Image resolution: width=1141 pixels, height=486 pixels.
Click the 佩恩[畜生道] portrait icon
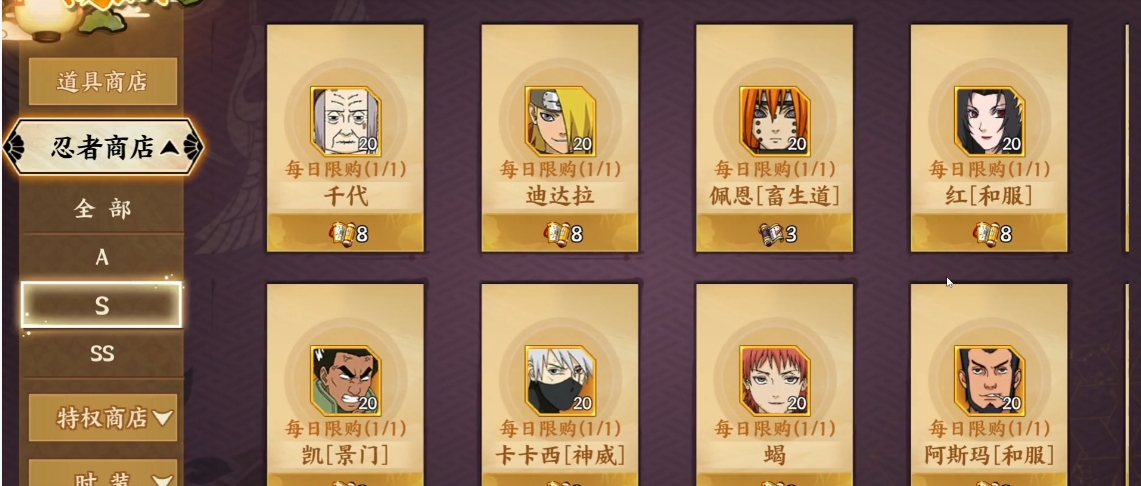(x=775, y=121)
